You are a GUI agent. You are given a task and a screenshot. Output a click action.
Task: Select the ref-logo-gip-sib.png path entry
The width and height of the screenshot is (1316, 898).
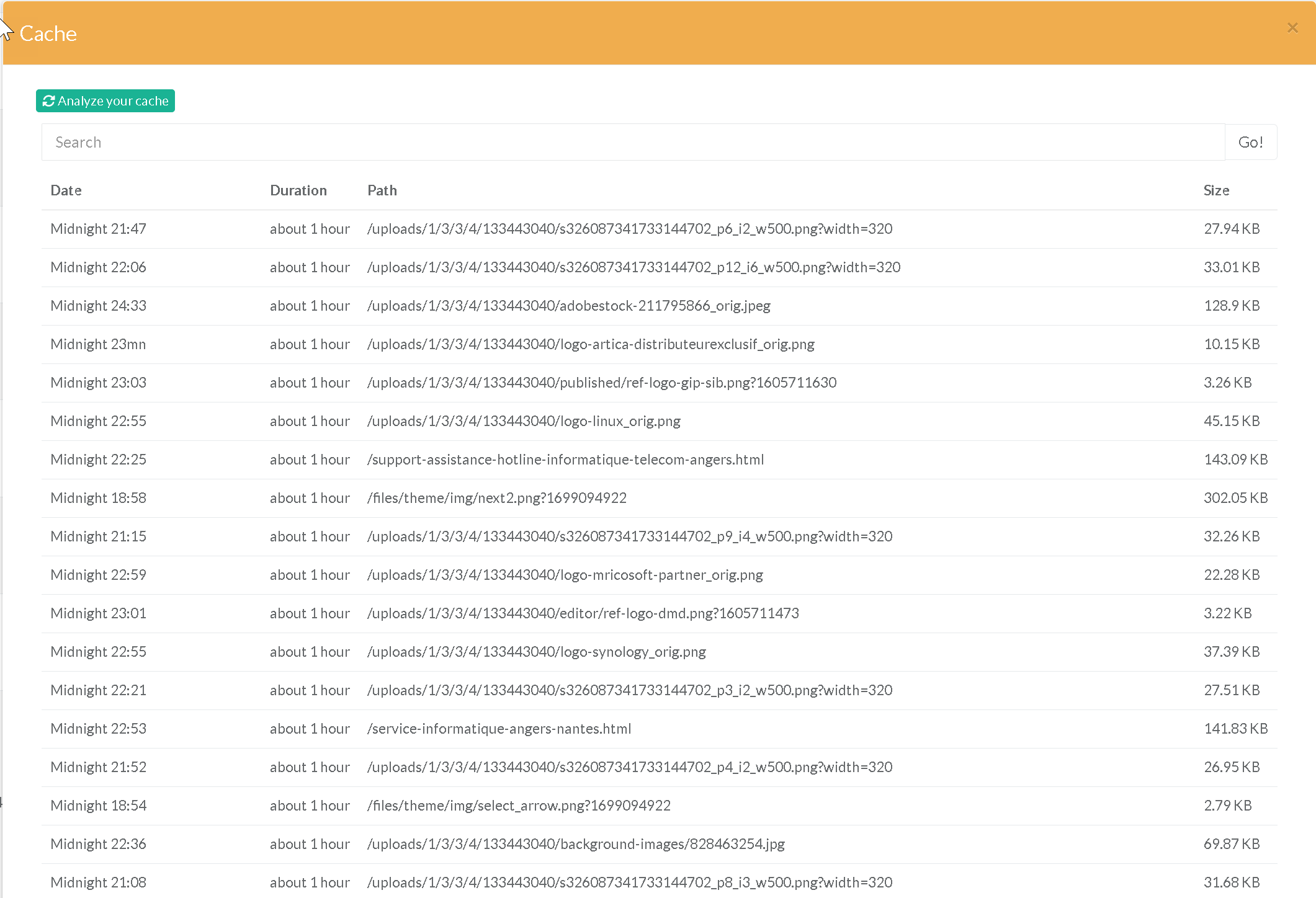(601, 383)
